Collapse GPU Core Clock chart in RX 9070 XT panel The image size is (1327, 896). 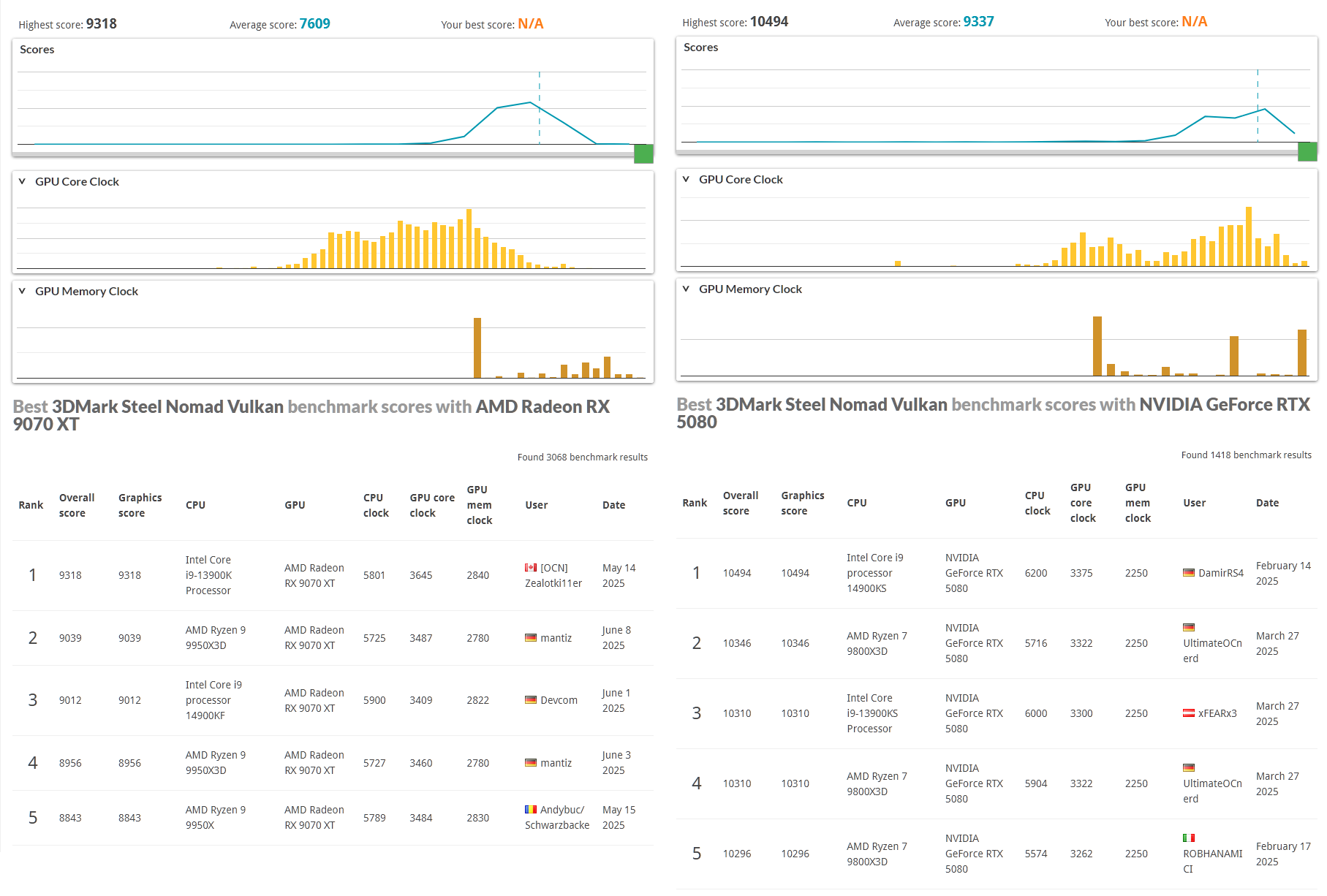(x=22, y=182)
